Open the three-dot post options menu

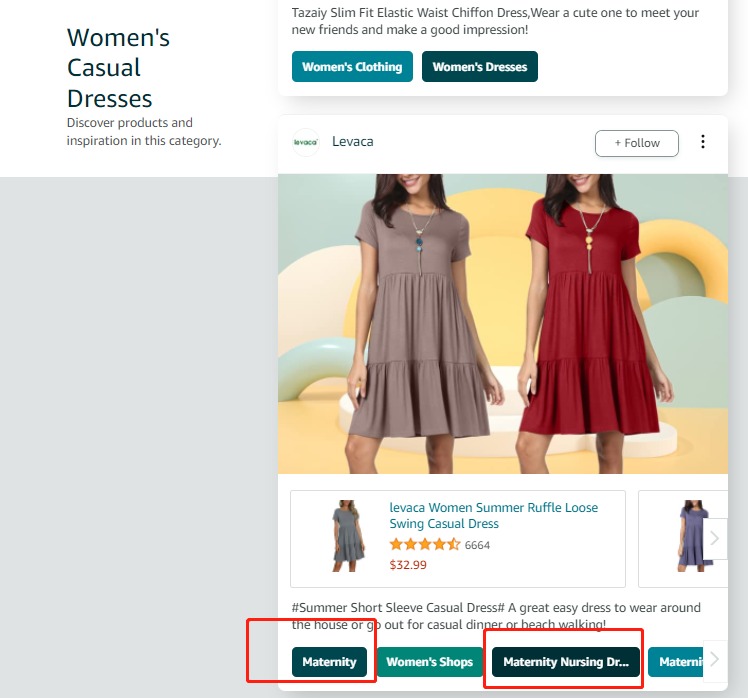click(x=703, y=142)
